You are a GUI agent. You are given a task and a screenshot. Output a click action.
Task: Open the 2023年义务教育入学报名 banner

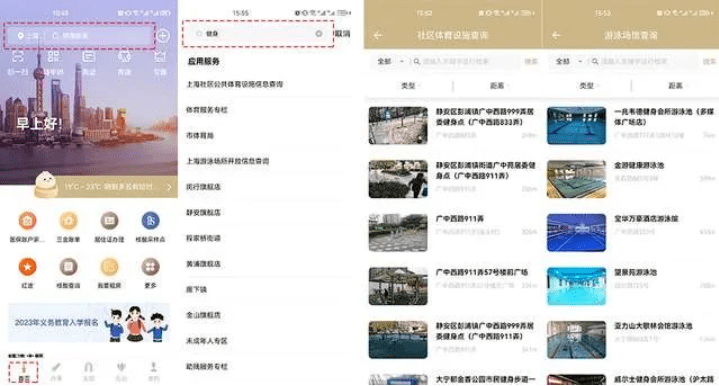click(x=89, y=323)
